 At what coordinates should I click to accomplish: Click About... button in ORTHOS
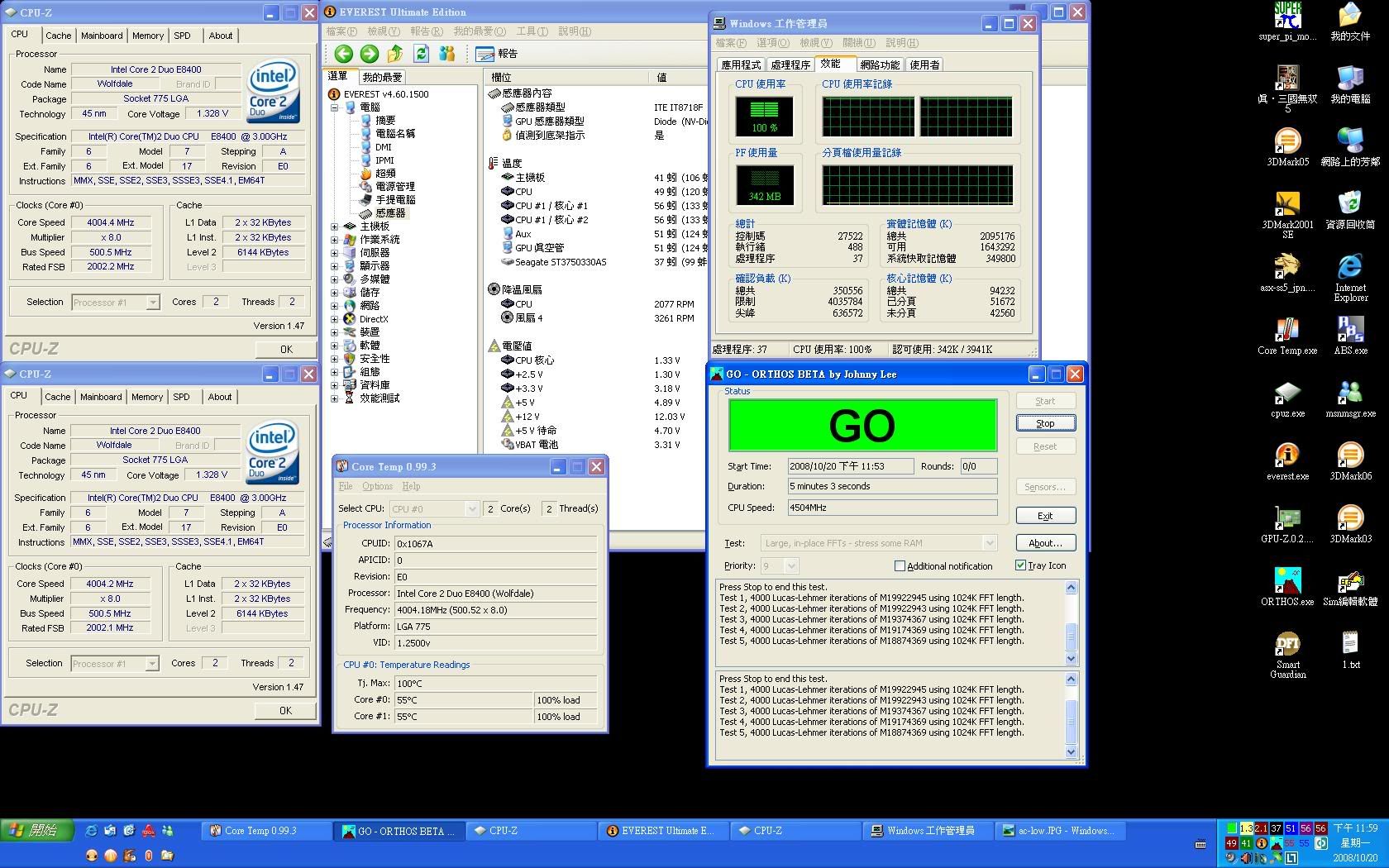(1045, 543)
